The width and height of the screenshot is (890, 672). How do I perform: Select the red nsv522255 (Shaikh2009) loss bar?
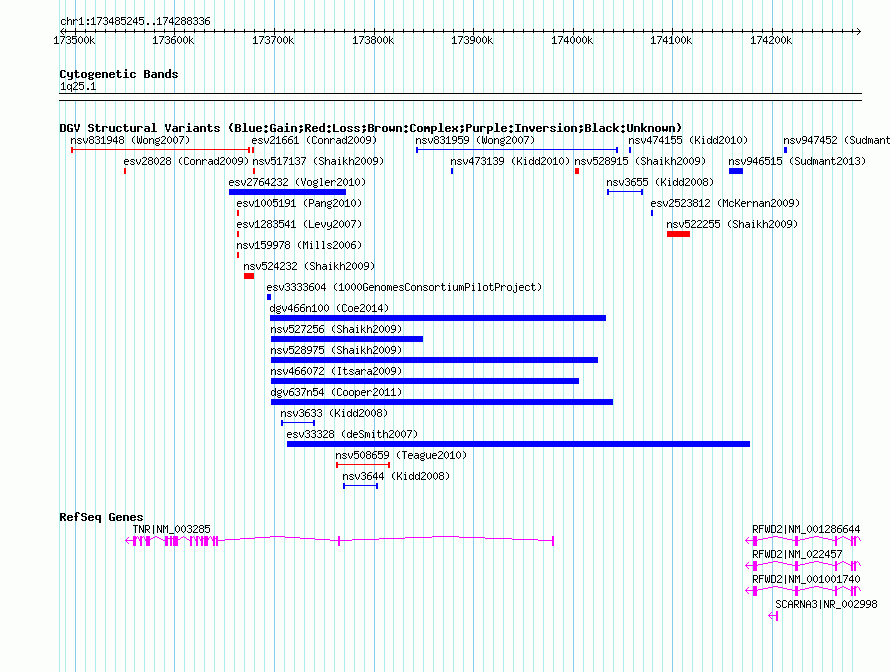pyautogui.click(x=678, y=234)
